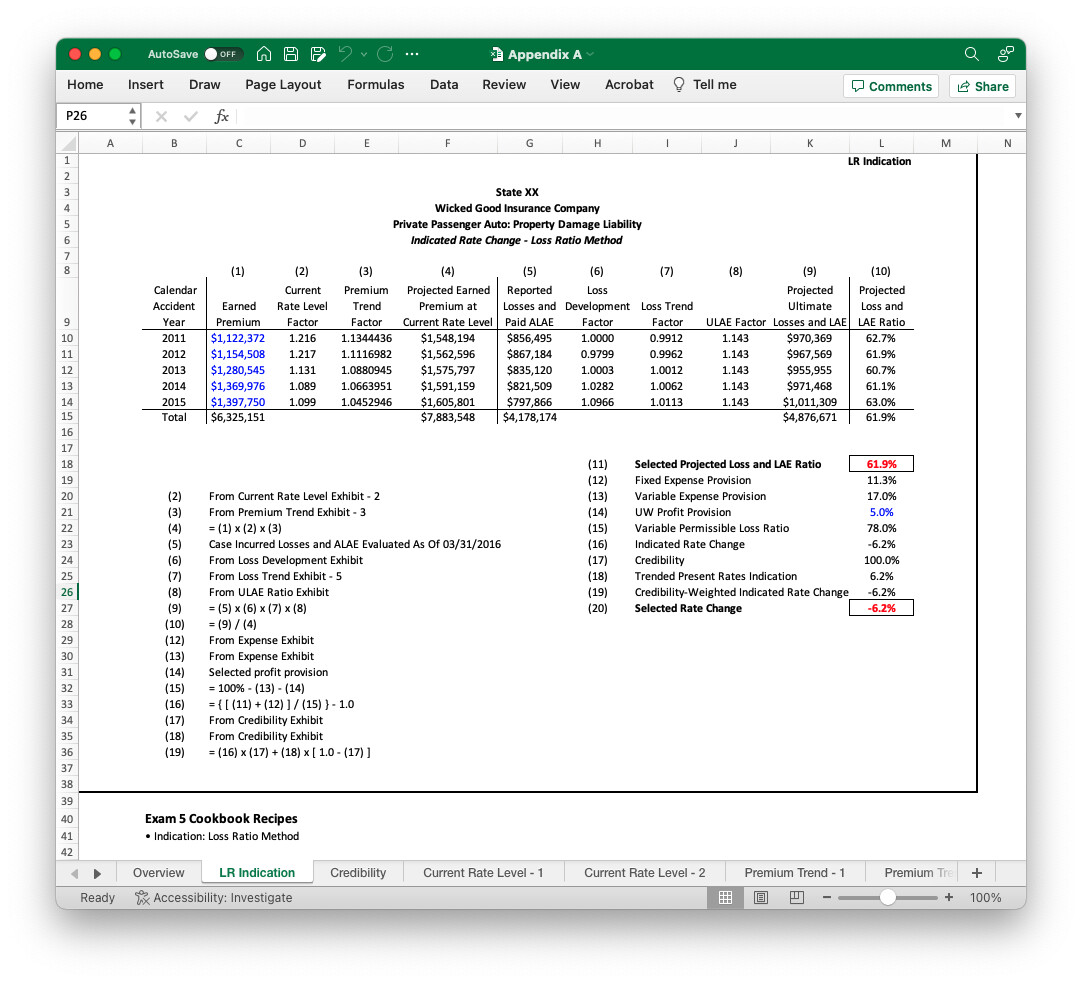The image size is (1082, 983).
Task: Select the LR Indication sheet tab
Action: pos(257,873)
